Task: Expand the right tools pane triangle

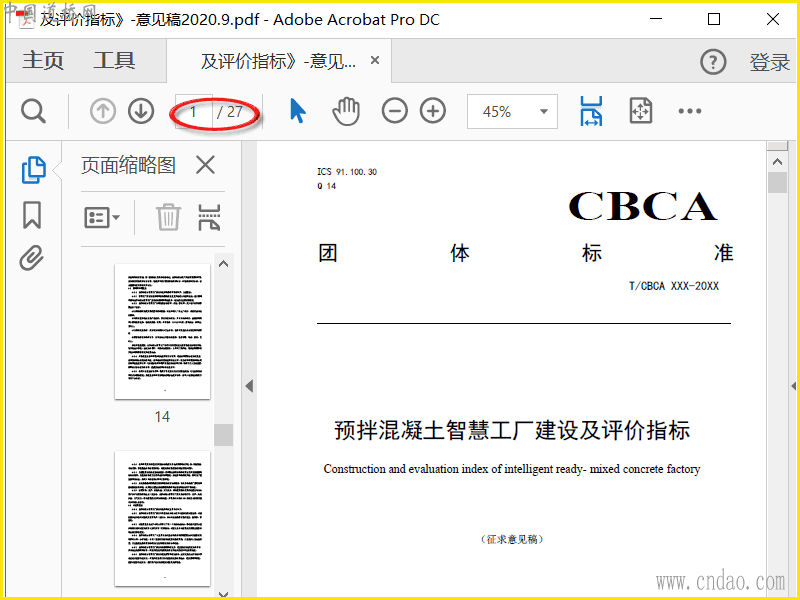Action: tap(794, 386)
